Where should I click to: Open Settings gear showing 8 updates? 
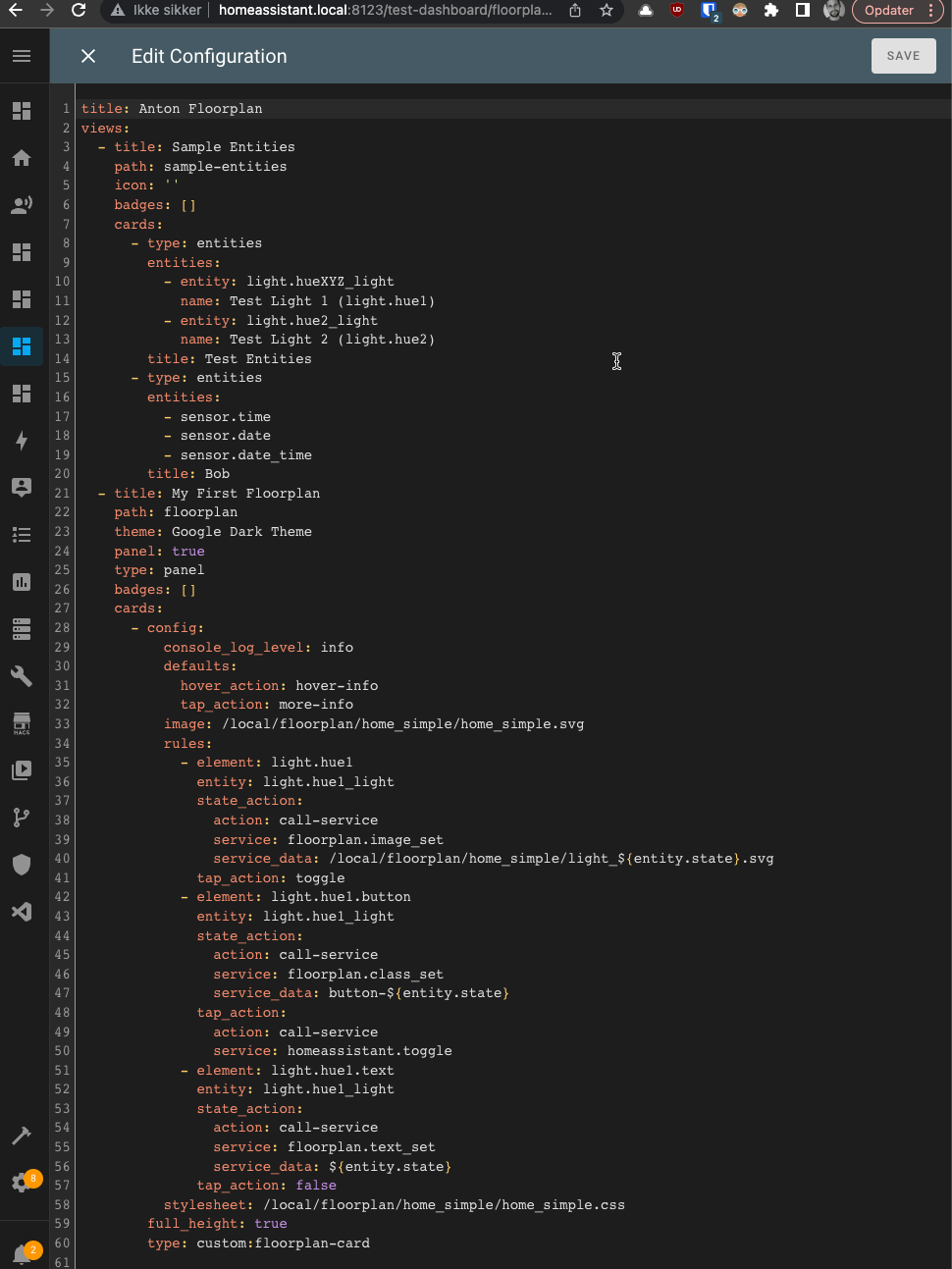point(22,1183)
